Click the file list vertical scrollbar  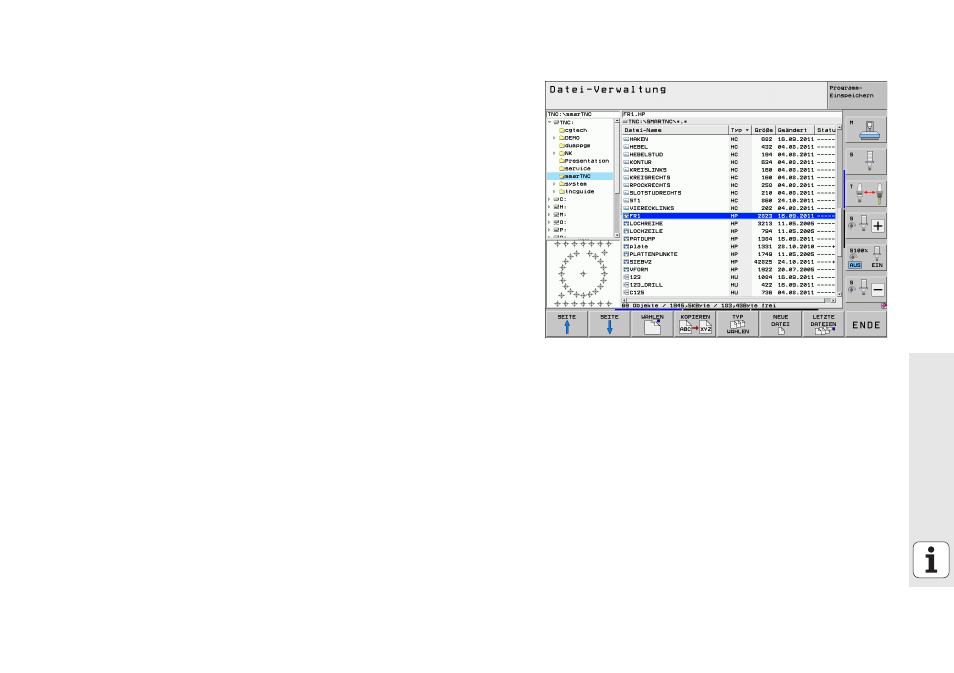pyautogui.click(x=840, y=211)
